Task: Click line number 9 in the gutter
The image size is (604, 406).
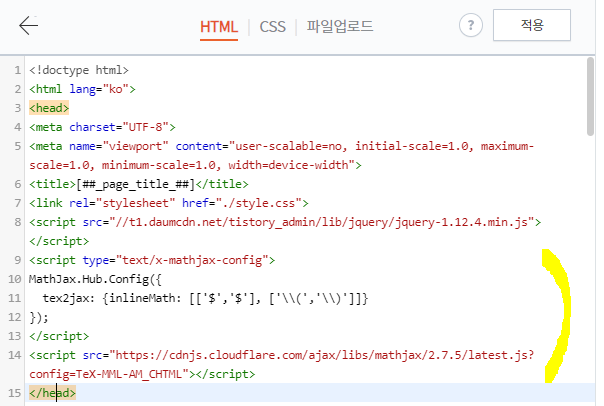Action: pos(17,260)
